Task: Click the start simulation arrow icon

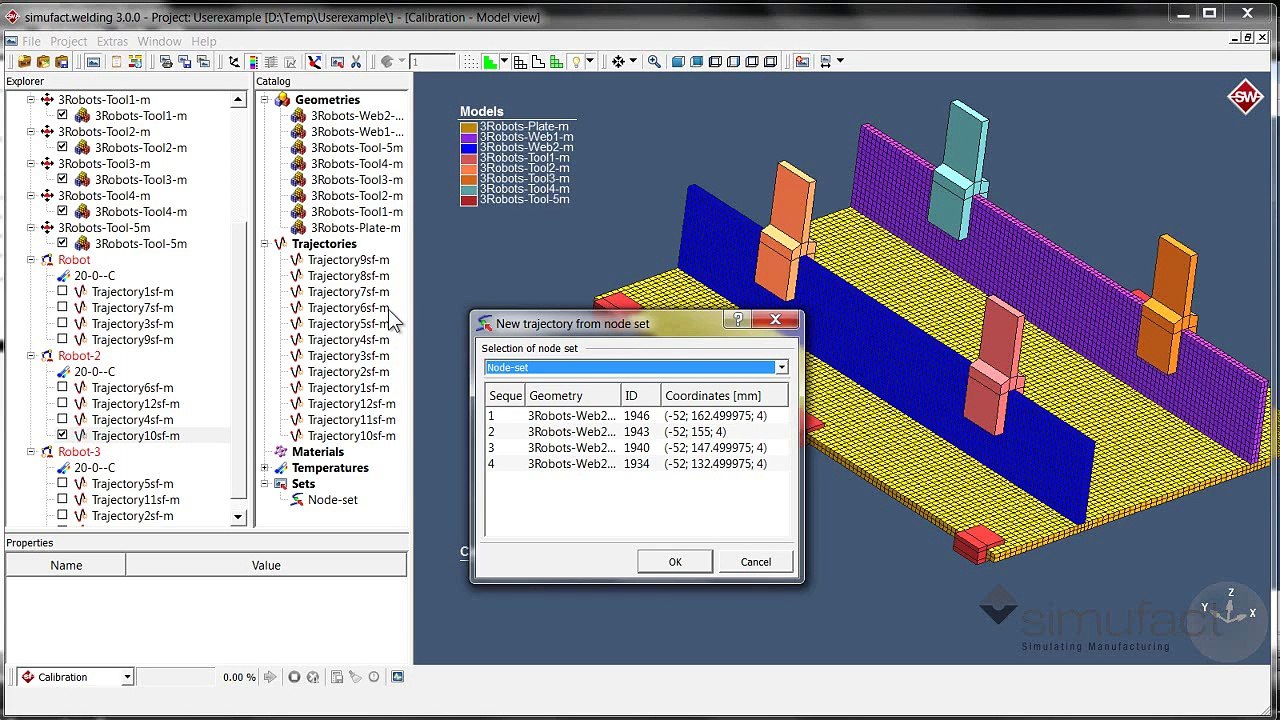Action: click(x=270, y=677)
